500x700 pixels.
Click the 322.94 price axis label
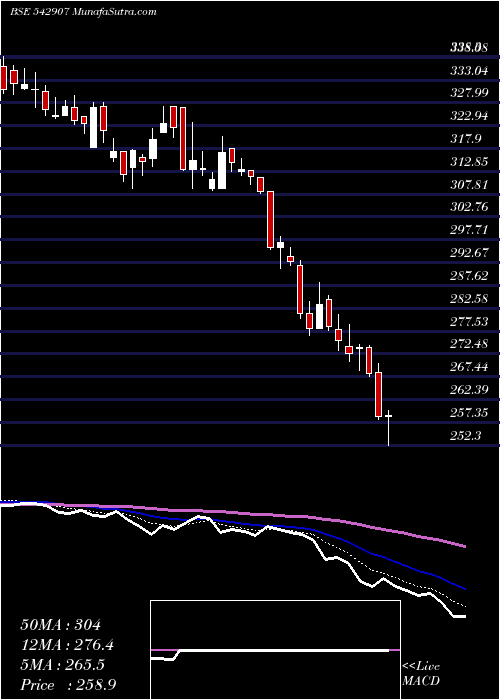pos(469,116)
